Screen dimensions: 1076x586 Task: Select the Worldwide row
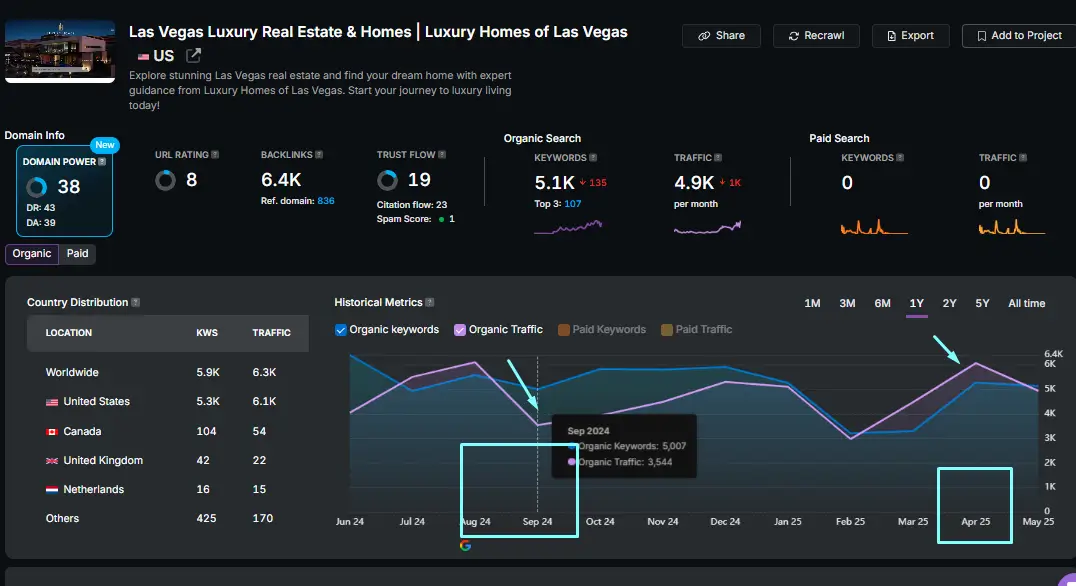[x=167, y=373]
